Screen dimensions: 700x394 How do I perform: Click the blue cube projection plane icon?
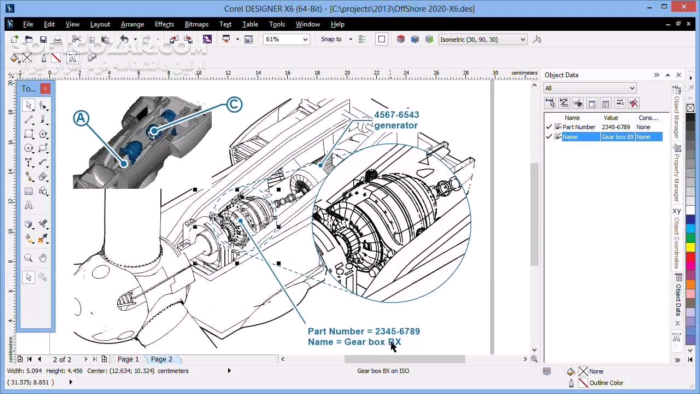coord(415,39)
